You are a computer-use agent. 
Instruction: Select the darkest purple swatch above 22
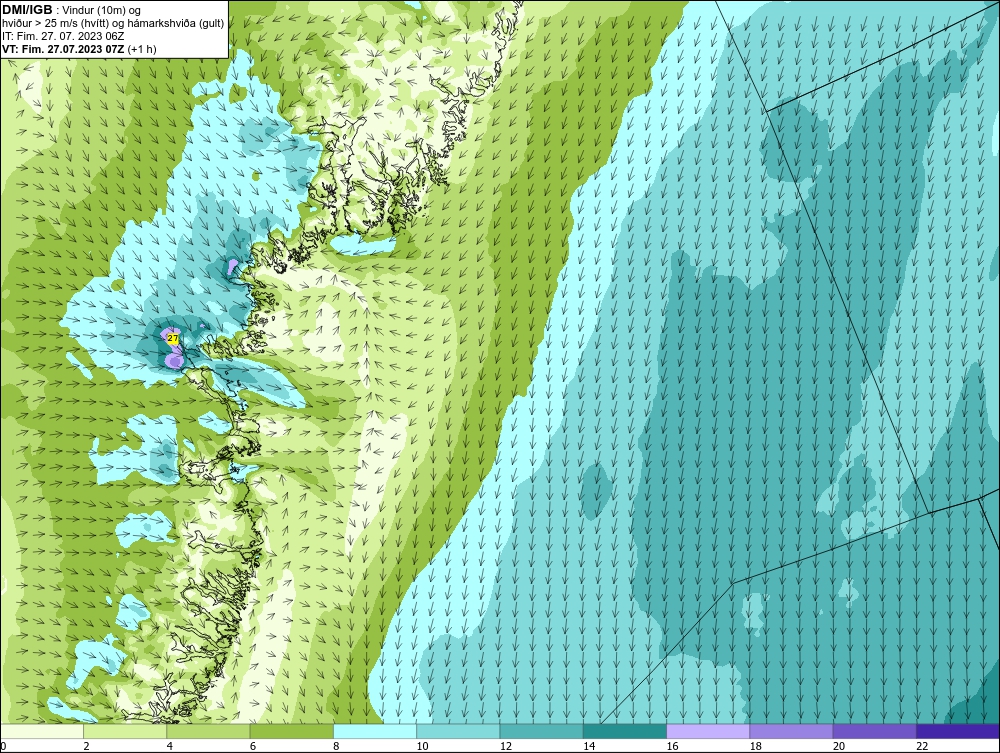[x=957, y=731]
